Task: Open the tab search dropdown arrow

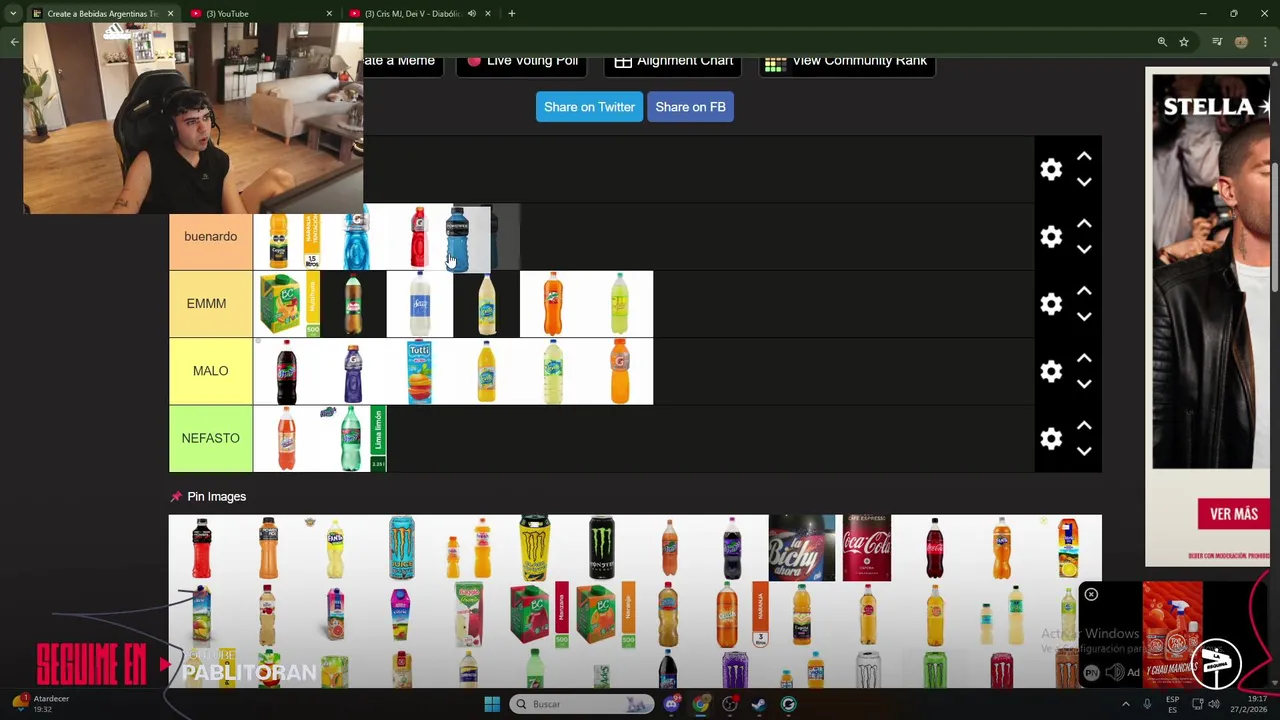Action: [x=12, y=14]
